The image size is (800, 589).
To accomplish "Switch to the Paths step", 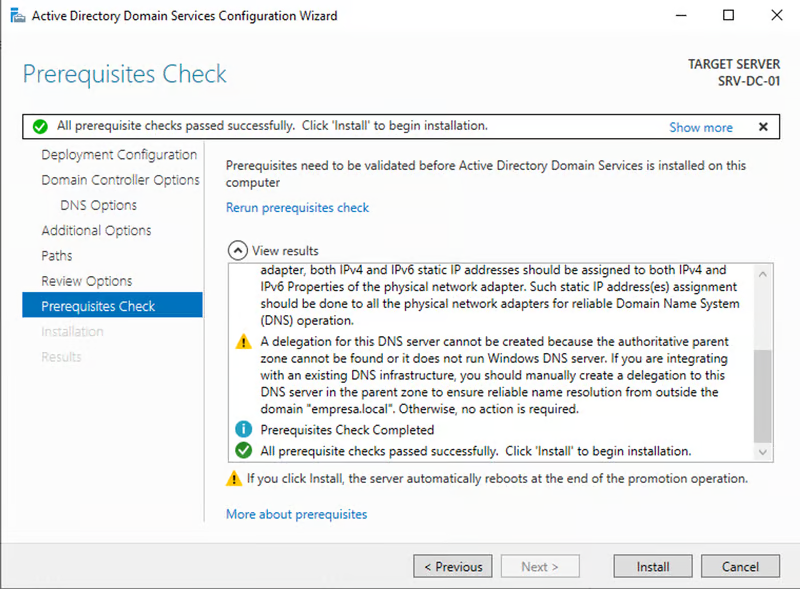I will 57,256.
